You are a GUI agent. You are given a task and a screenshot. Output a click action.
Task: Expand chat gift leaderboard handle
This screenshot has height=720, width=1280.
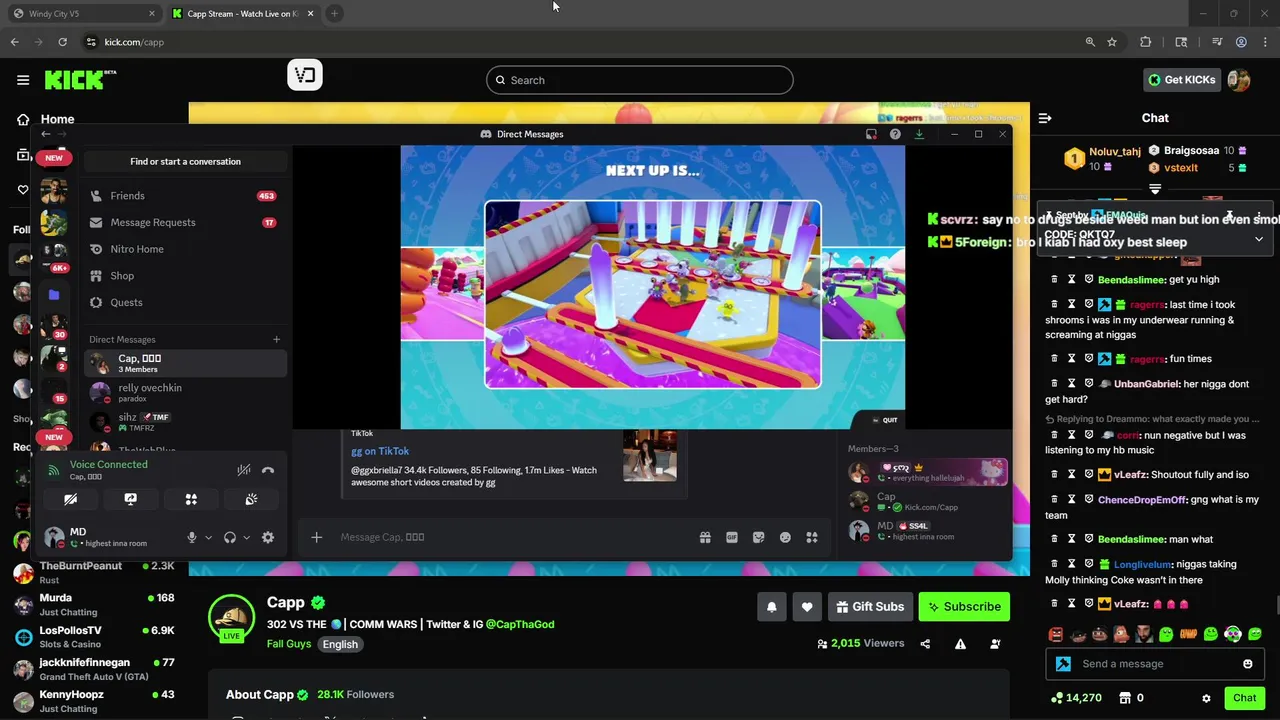(x=1155, y=188)
